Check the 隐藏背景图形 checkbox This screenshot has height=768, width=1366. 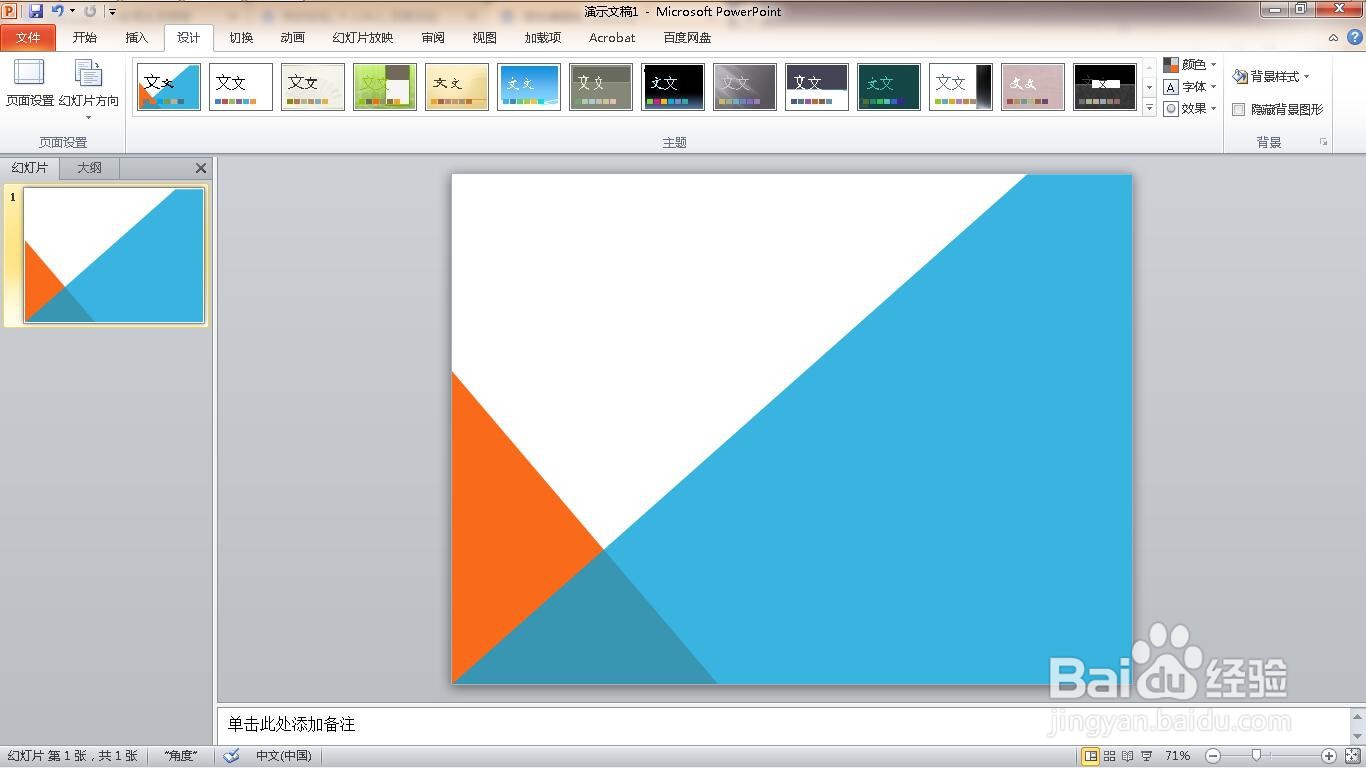click(x=1239, y=110)
